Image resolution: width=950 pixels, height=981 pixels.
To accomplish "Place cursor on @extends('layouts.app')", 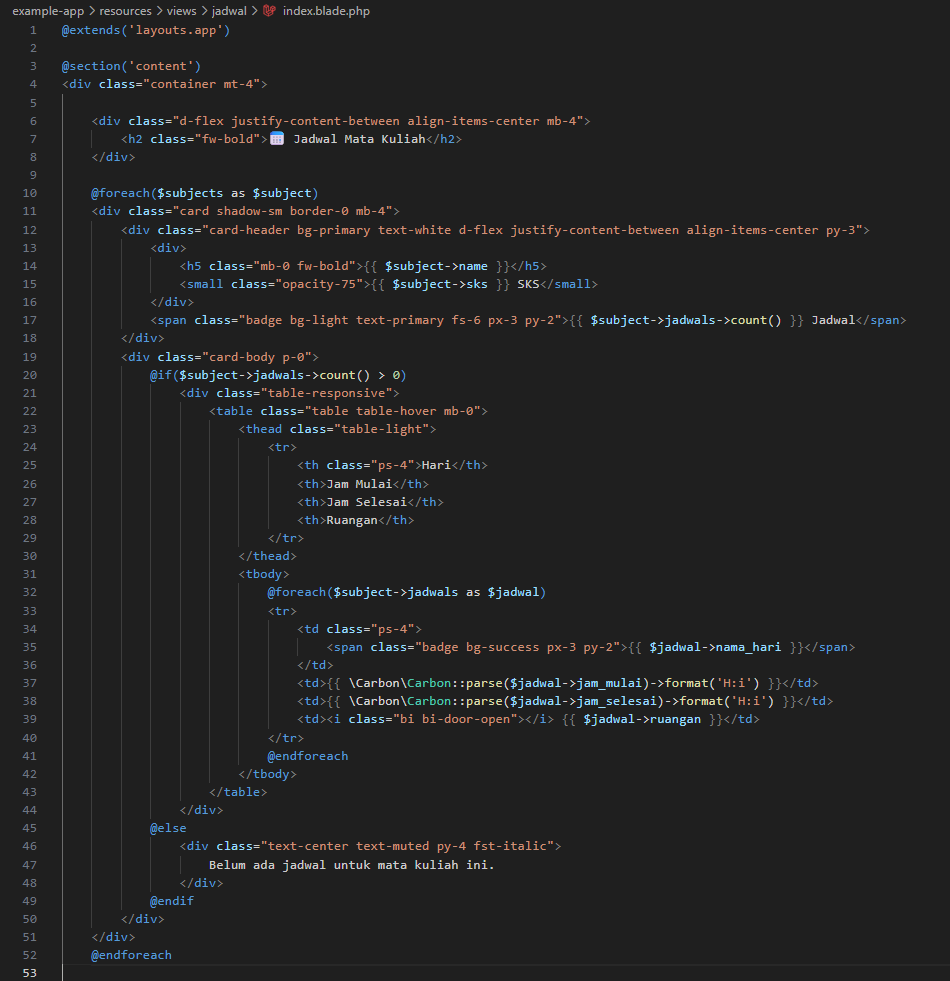I will click(146, 30).
